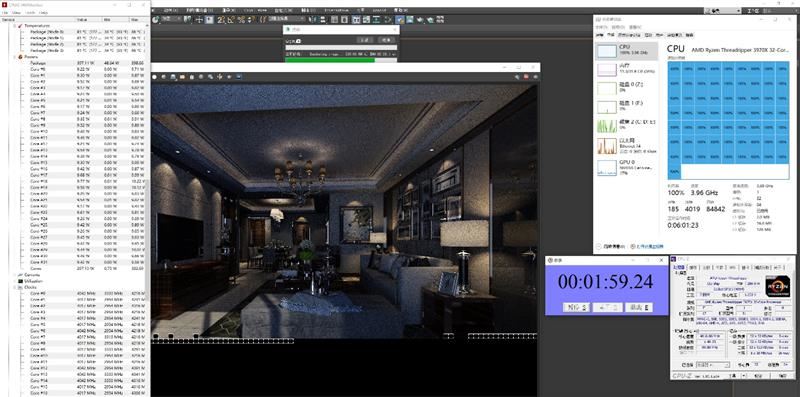Switch to the second tab in CPU-Z
The image size is (800, 397).
click(x=693, y=267)
